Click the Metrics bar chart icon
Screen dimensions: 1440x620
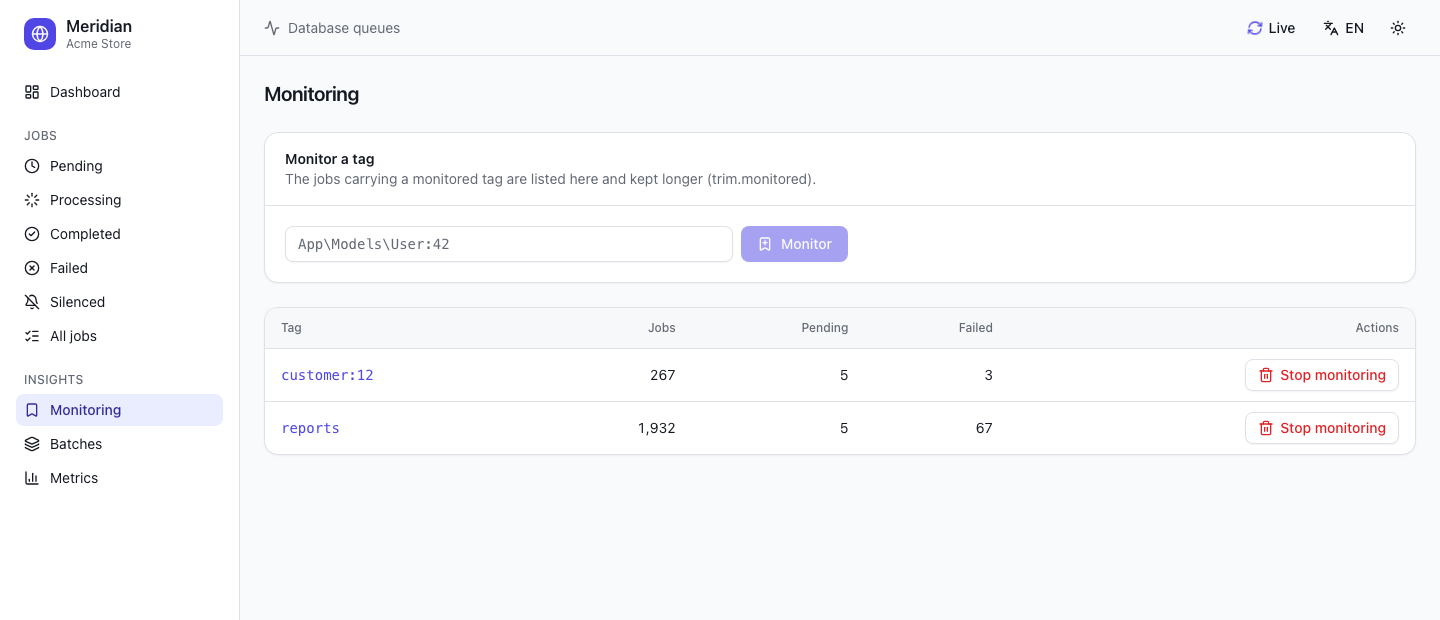tap(32, 478)
